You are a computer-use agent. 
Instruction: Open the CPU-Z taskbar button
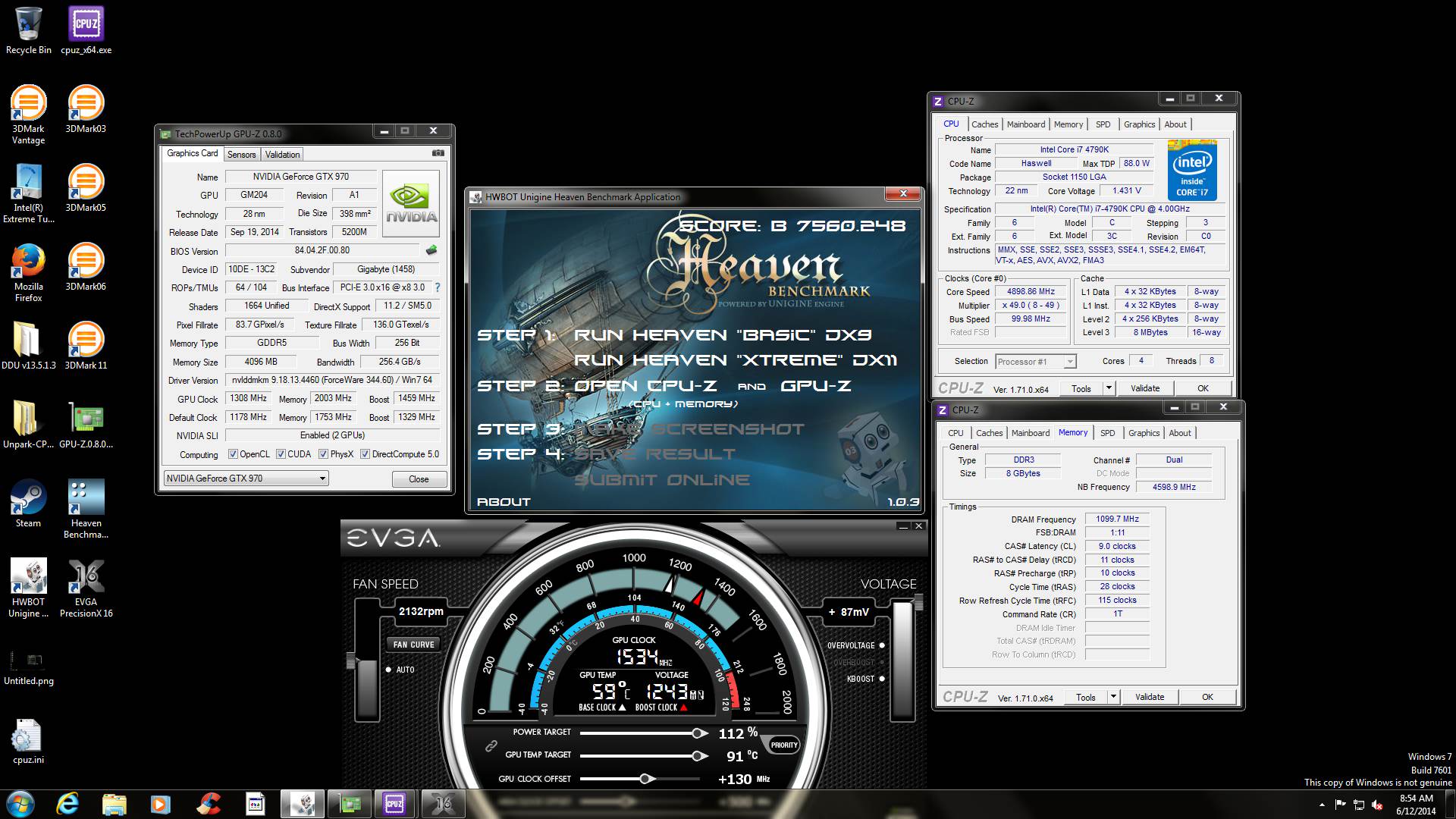tap(394, 804)
